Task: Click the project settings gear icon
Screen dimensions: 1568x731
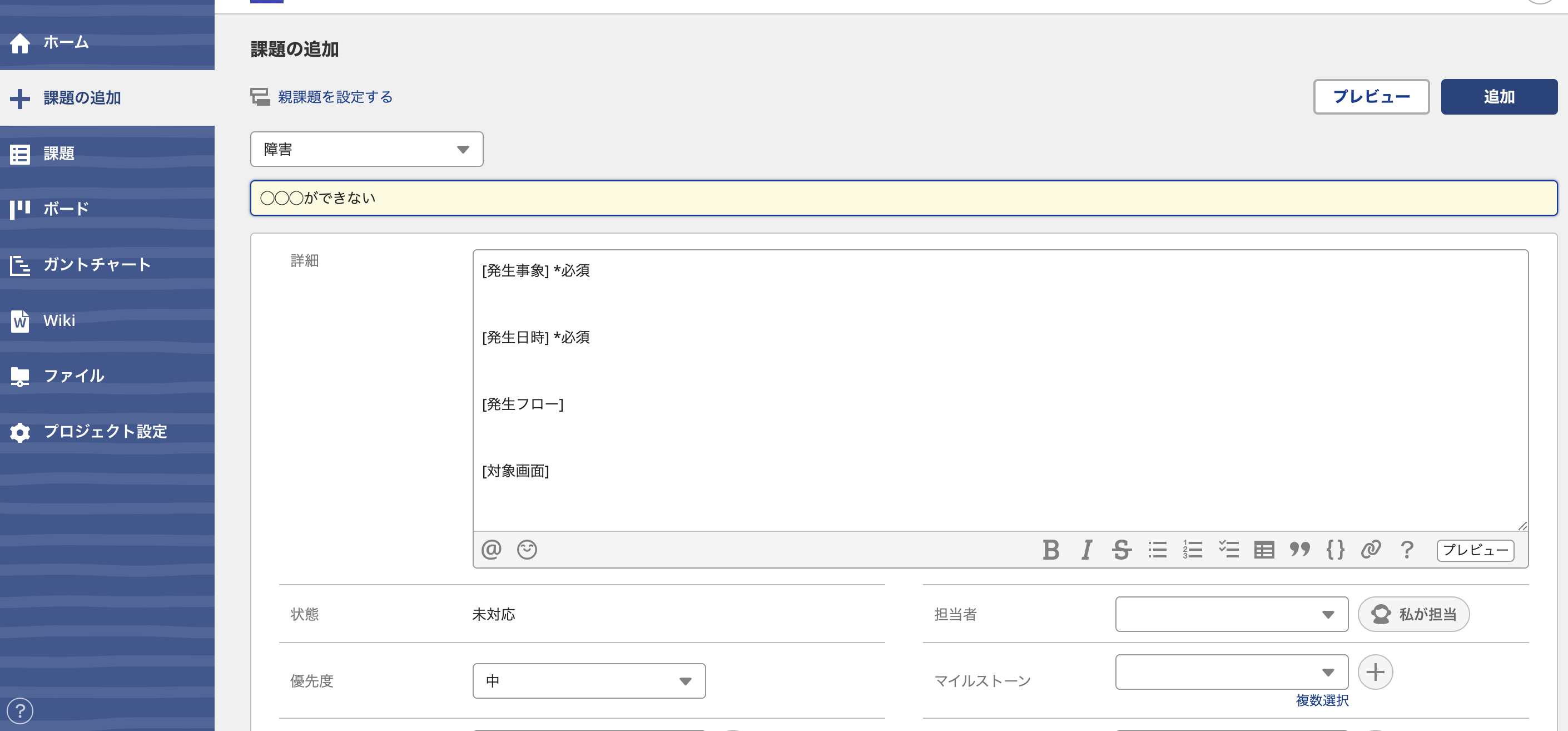Action: 20,432
